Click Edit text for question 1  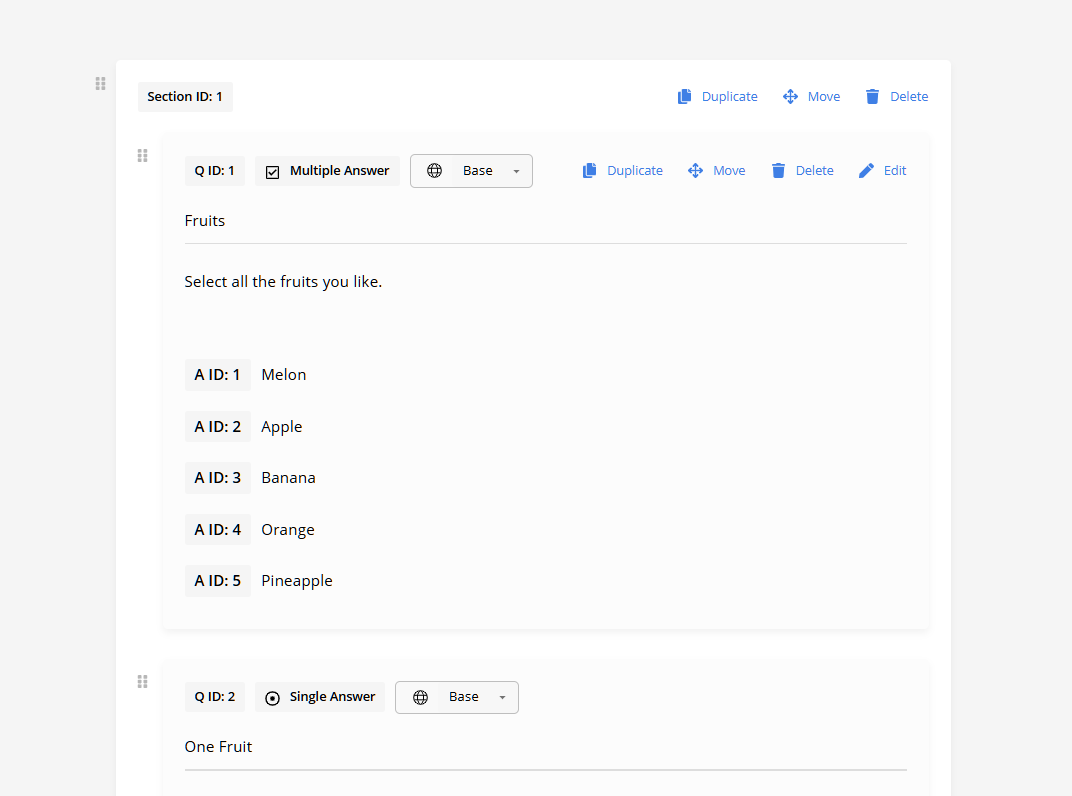pos(895,170)
